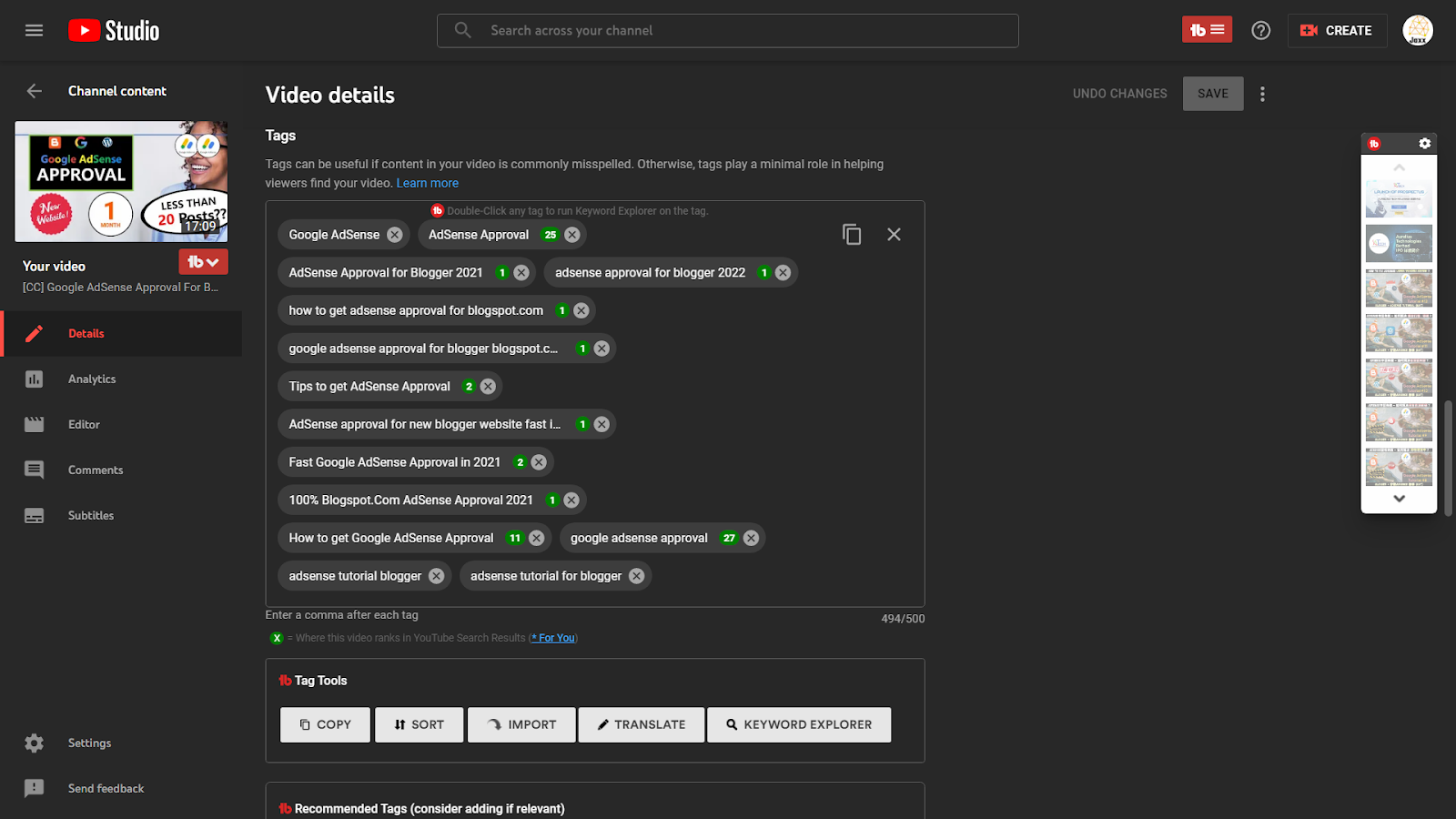Sort tags with the SORT button
This screenshot has height=819, width=1456.
[x=419, y=725]
